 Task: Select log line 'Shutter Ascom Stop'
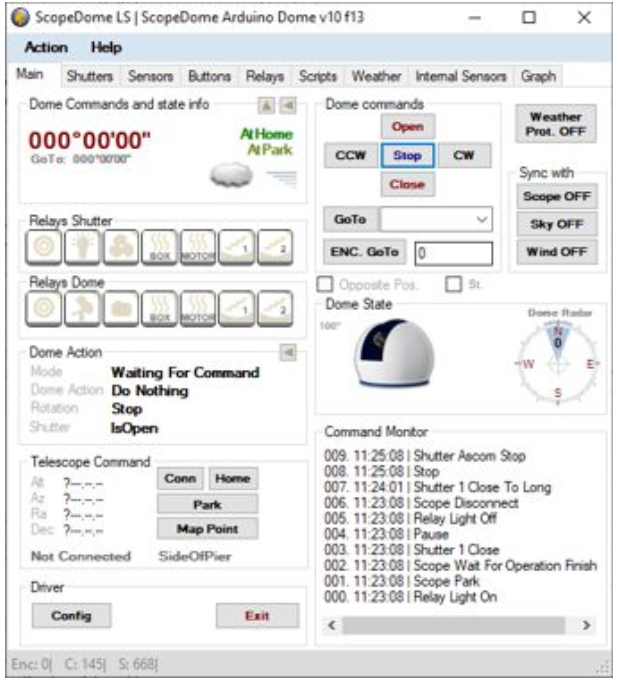(x=425, y=456)
